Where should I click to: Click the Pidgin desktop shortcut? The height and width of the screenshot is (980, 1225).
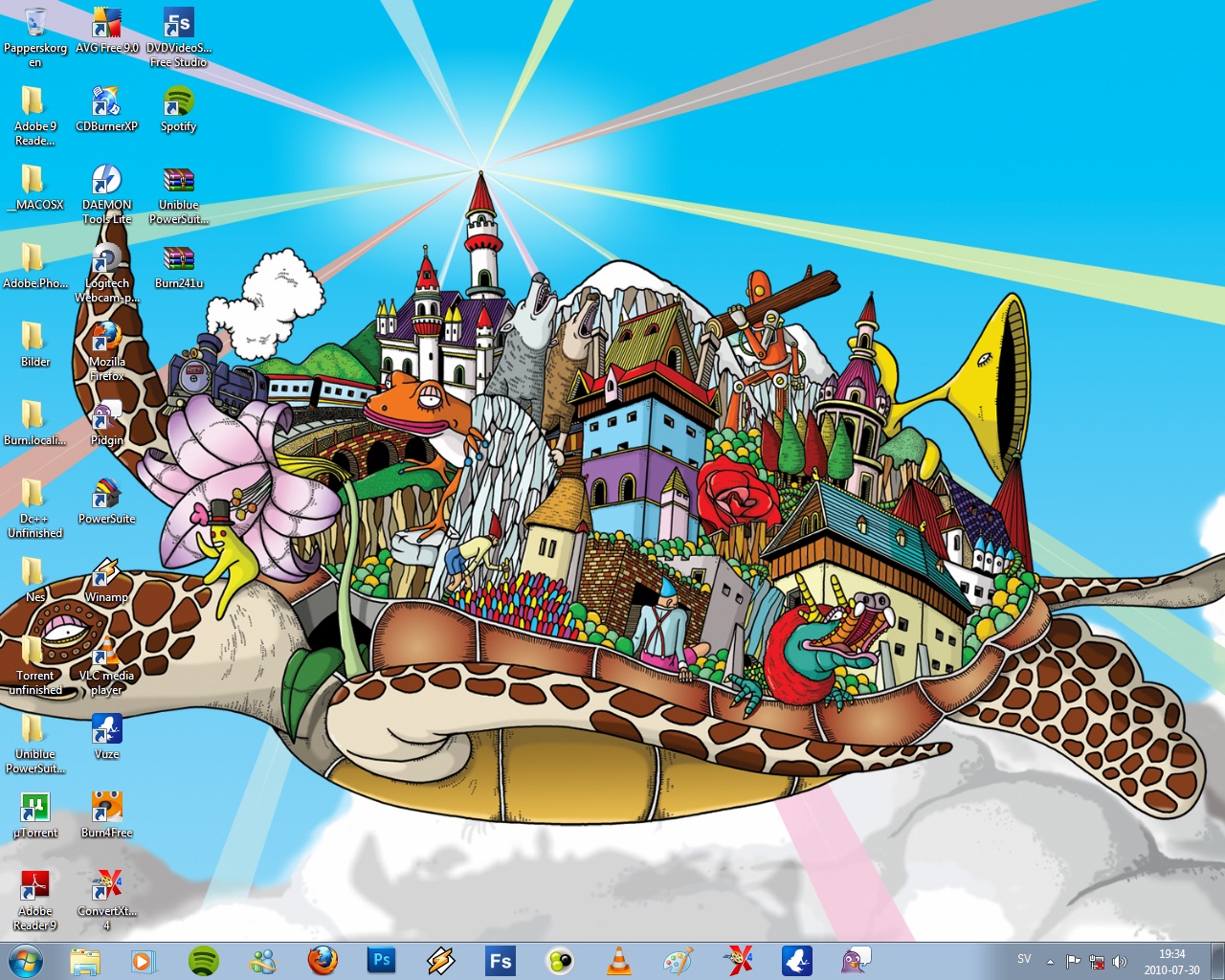pos(106,416)
